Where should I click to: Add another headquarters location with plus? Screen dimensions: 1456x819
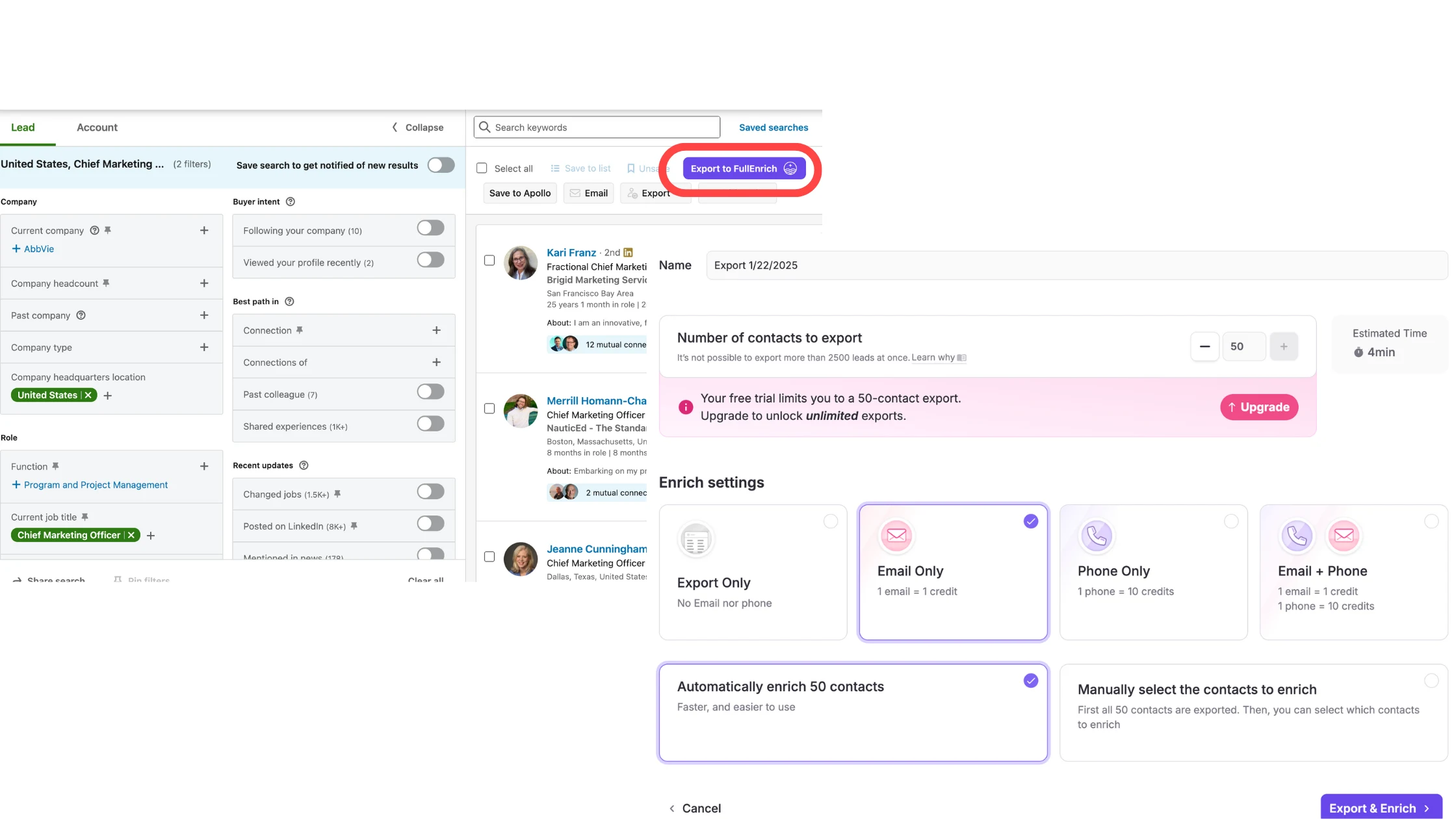[108, 395]
